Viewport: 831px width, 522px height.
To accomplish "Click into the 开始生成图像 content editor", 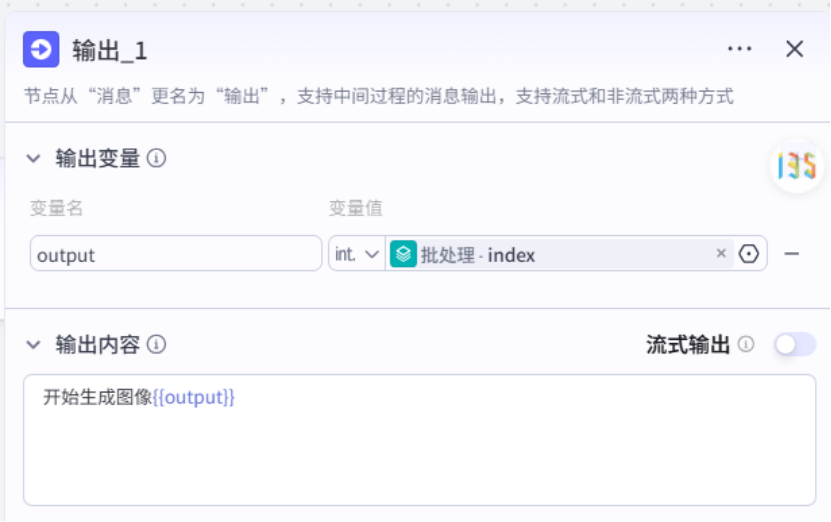I will click(x=419, y=440).
